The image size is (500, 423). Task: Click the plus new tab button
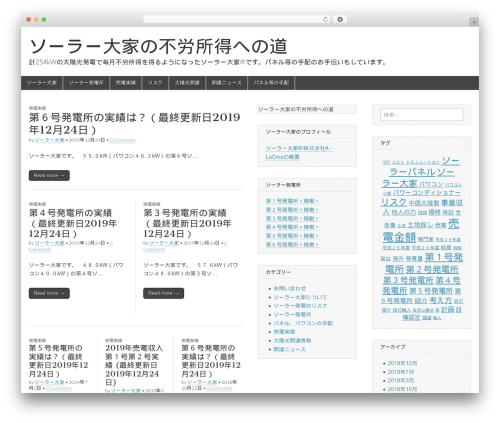(x=474, y=22)
